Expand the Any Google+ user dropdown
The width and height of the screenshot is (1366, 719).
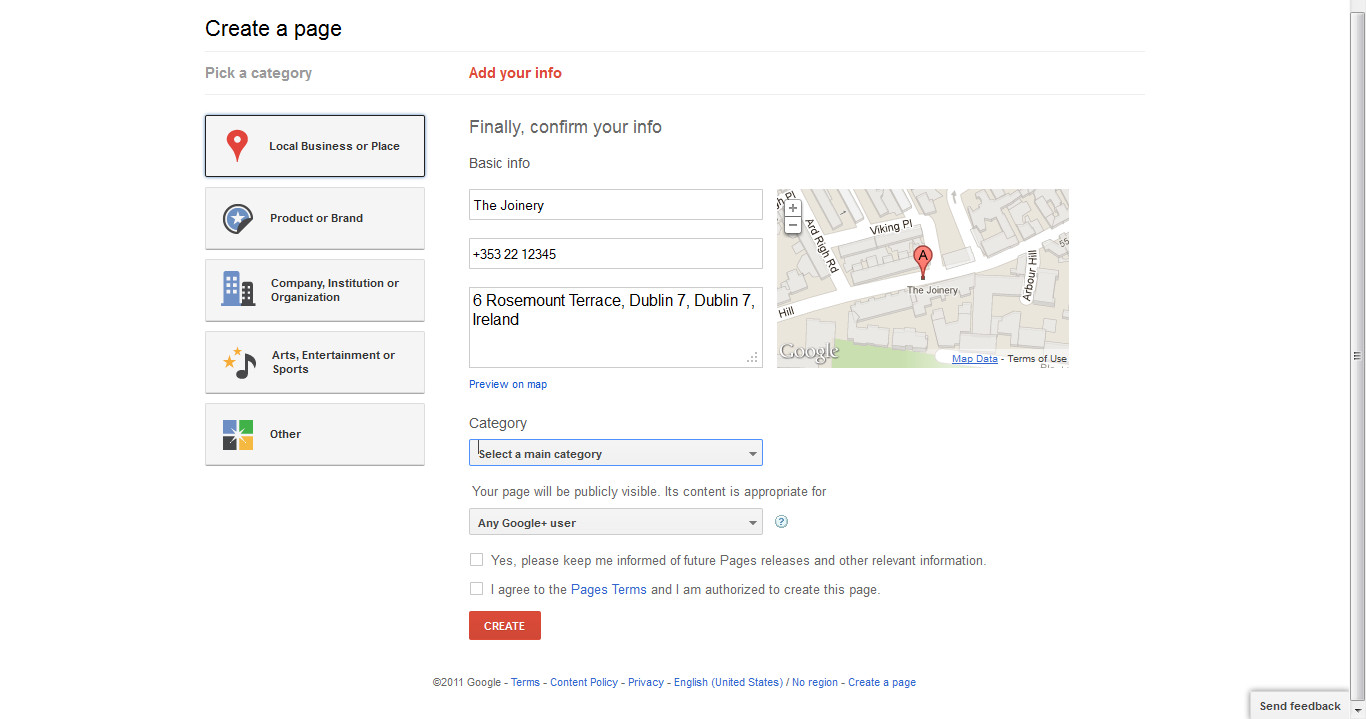click(615, 522)
